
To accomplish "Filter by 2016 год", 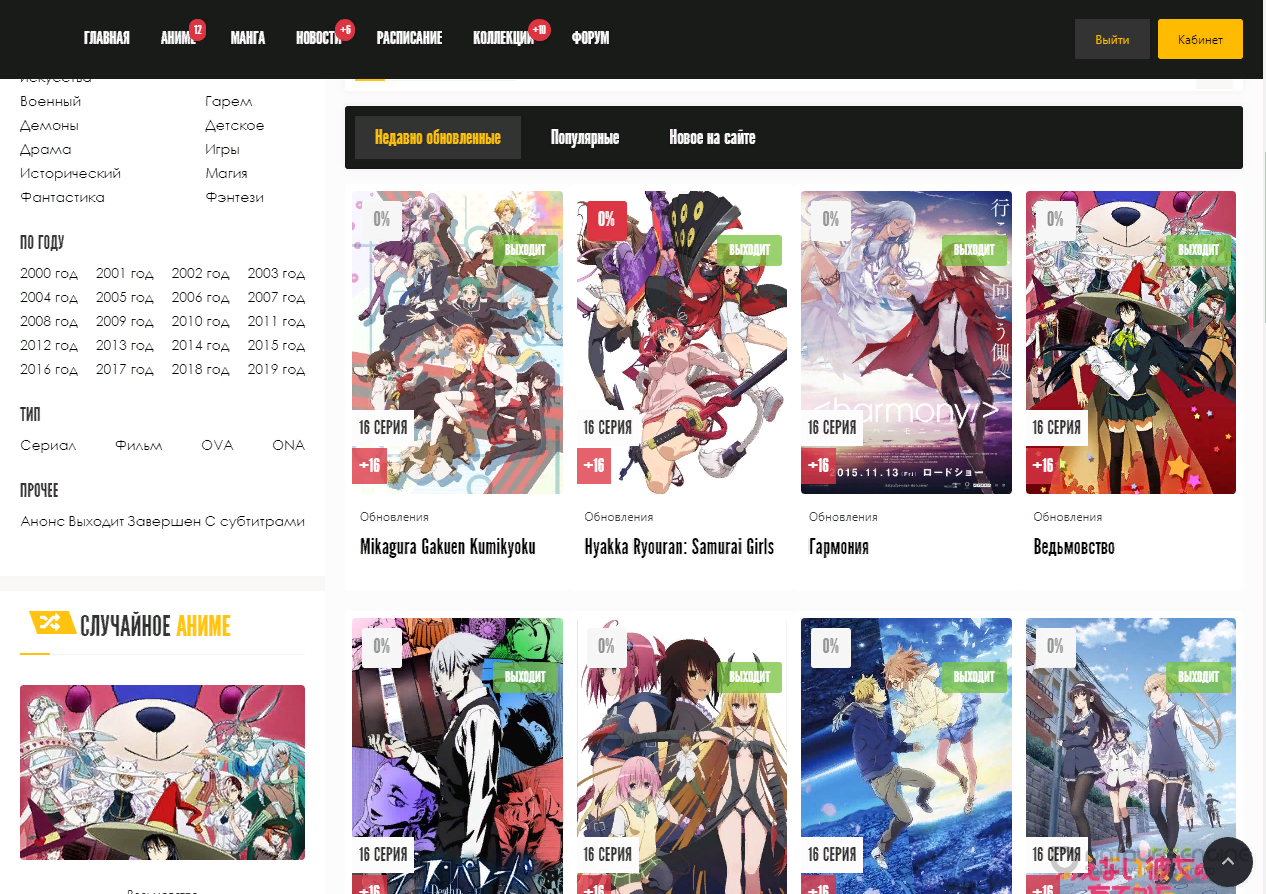I will [49, 369].
